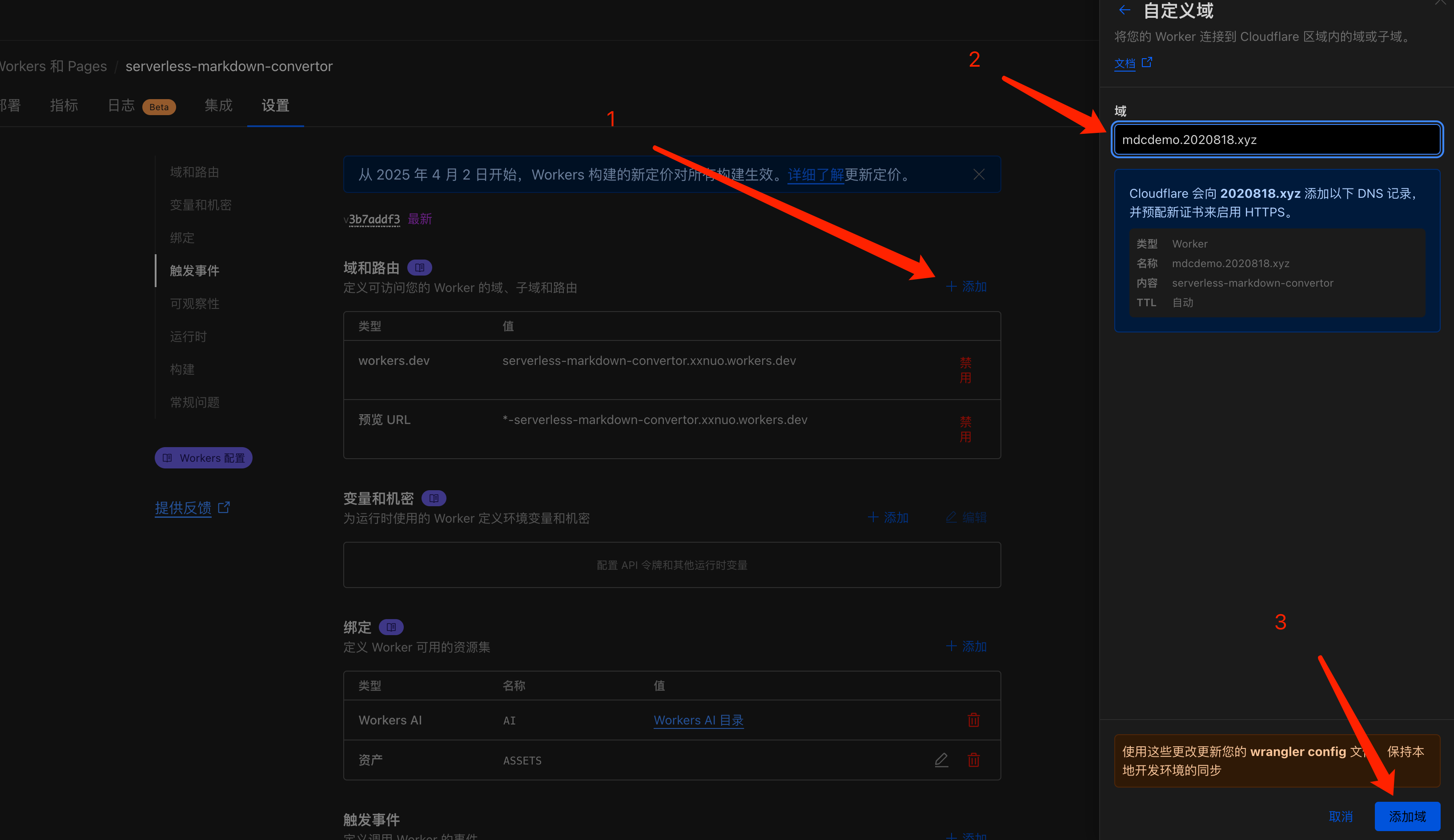
Task: Add a new domain under 域和路由
Action: (x=967, y=287)
